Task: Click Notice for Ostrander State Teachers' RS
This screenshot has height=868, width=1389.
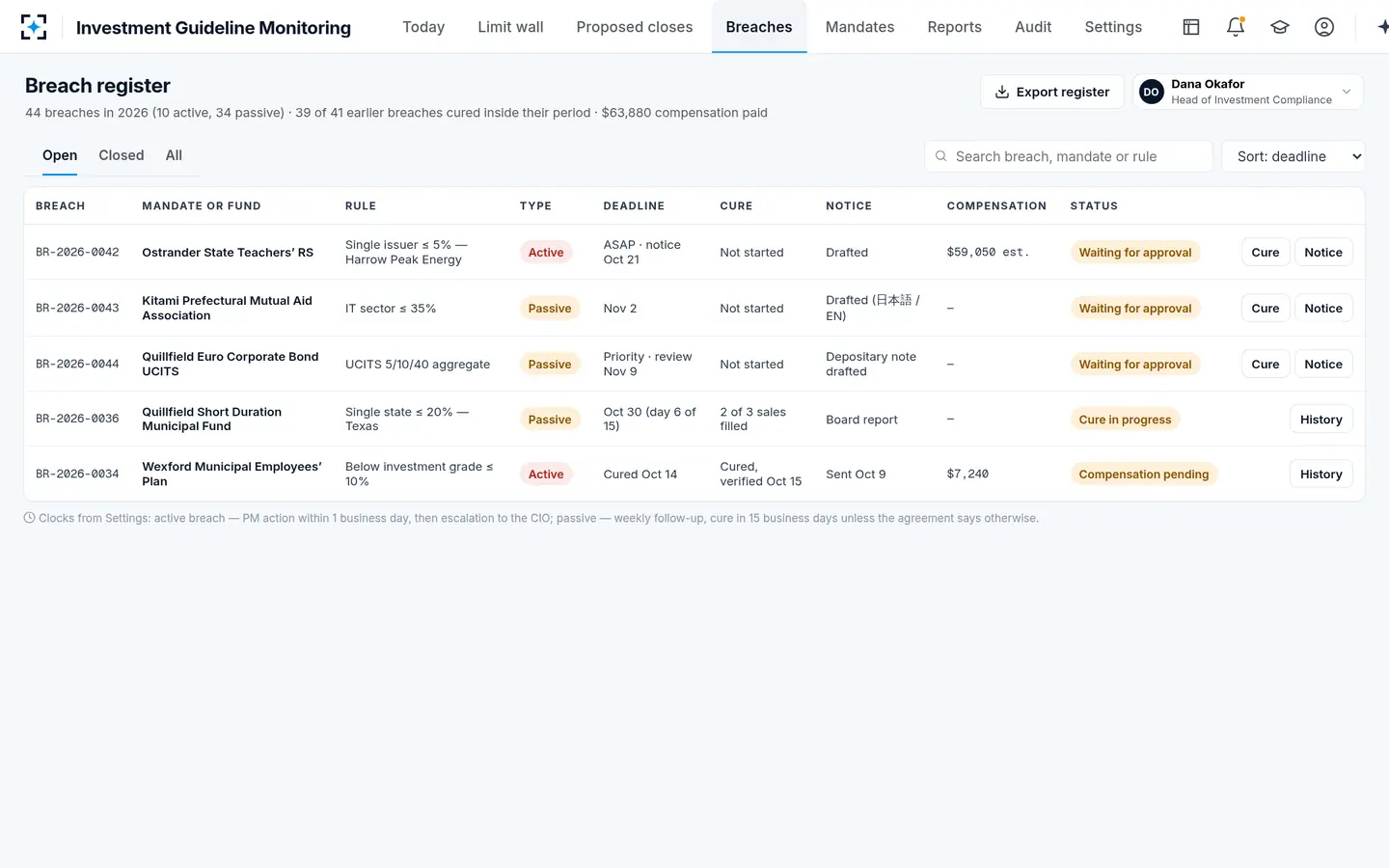Action: 1323,253
